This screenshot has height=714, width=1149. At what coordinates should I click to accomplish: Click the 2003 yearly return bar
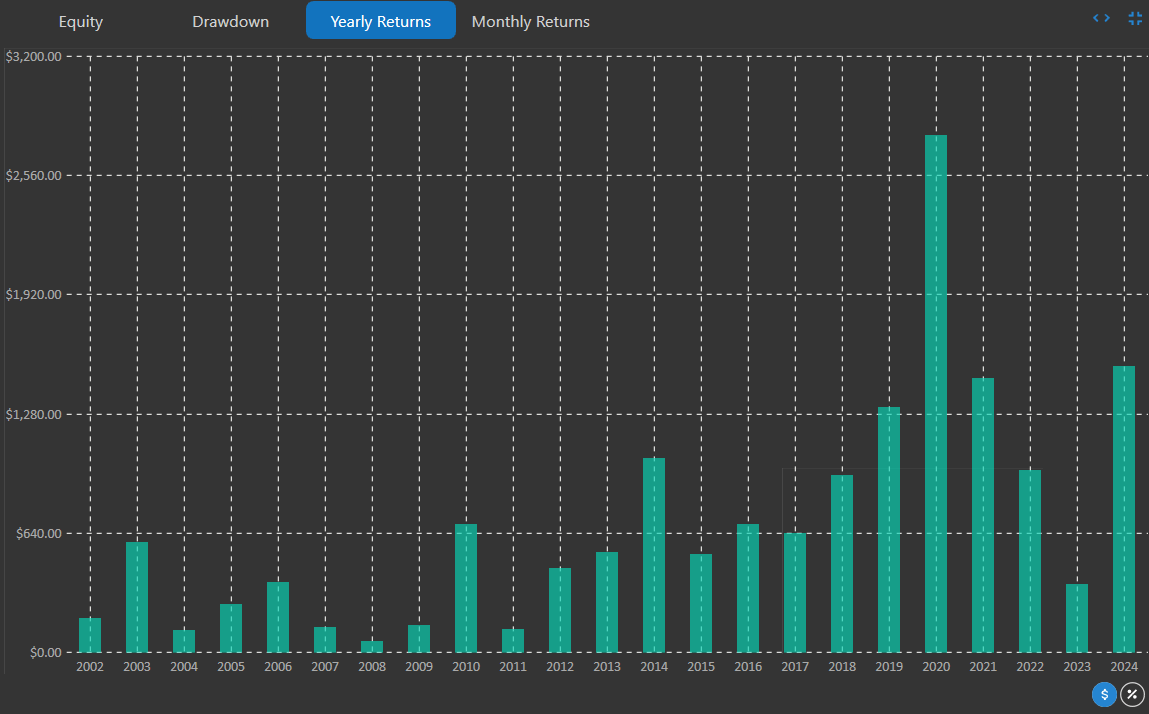(x=137, y=597)
